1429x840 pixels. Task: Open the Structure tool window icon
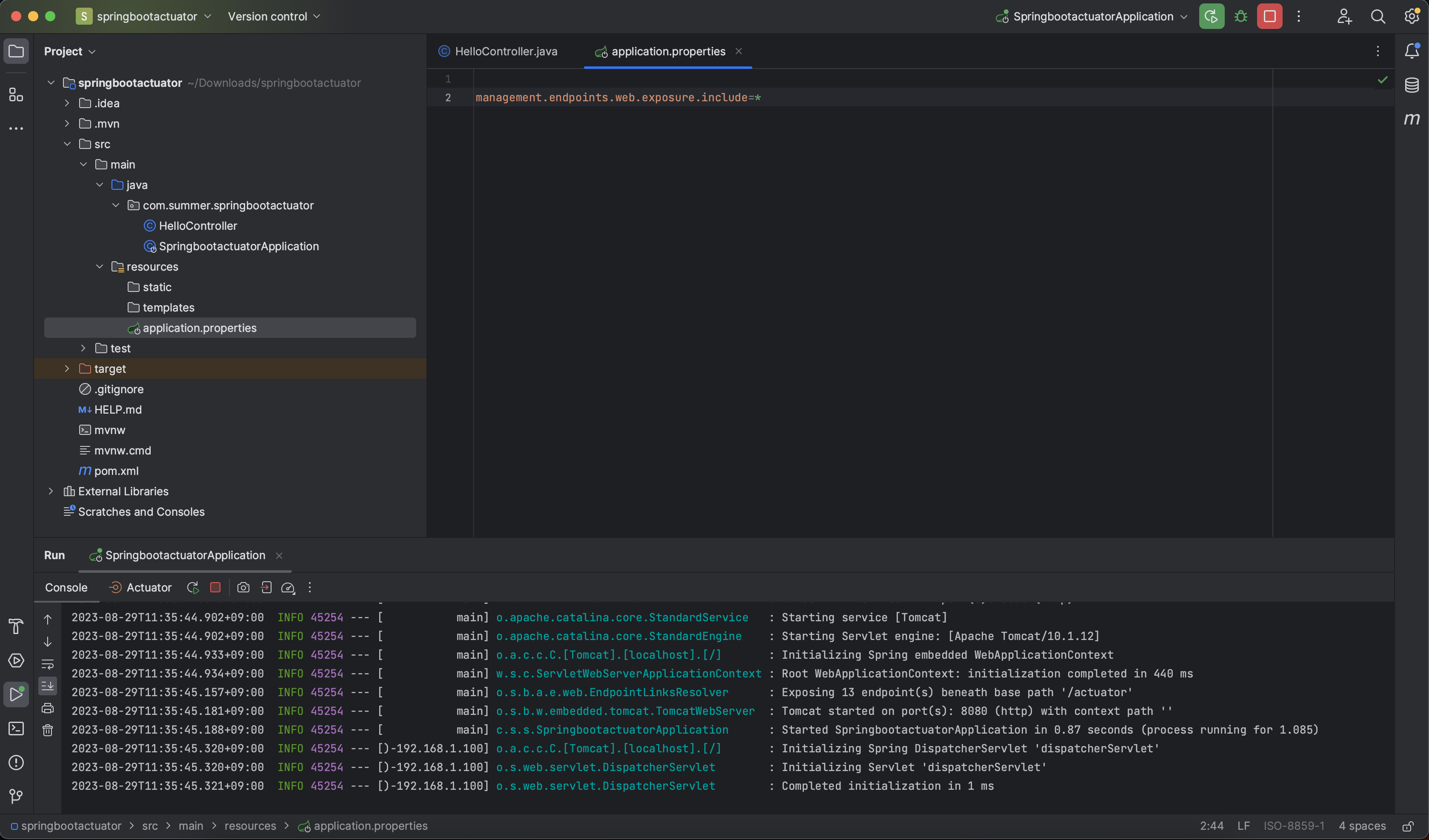coord(16,95)
